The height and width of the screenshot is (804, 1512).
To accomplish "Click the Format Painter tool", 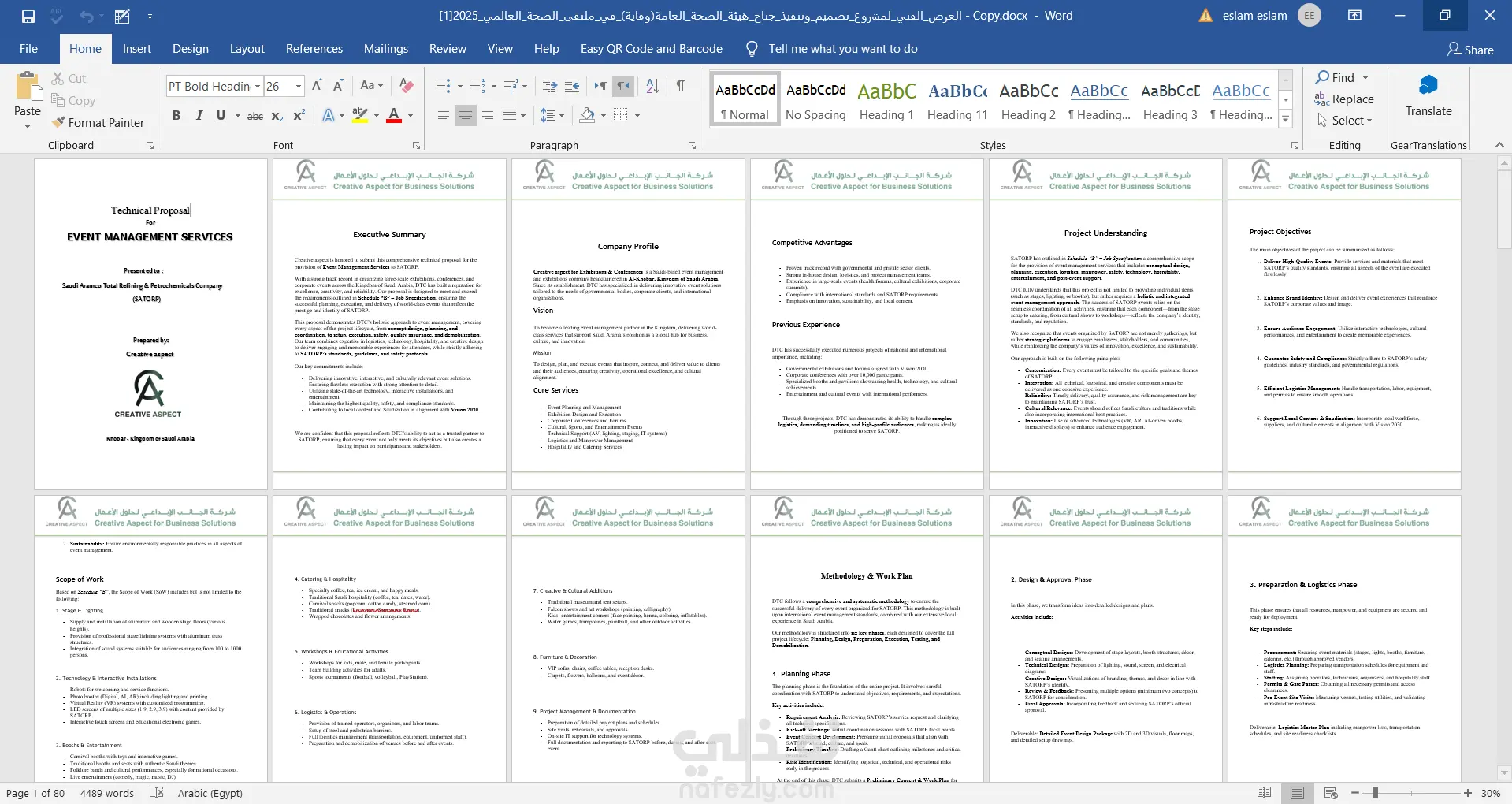I will click(98, 122).
